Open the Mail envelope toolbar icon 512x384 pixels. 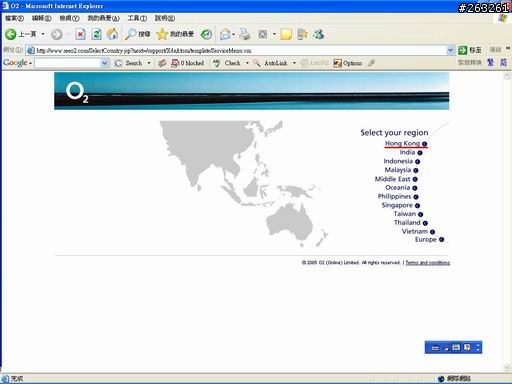click(225, 34)
